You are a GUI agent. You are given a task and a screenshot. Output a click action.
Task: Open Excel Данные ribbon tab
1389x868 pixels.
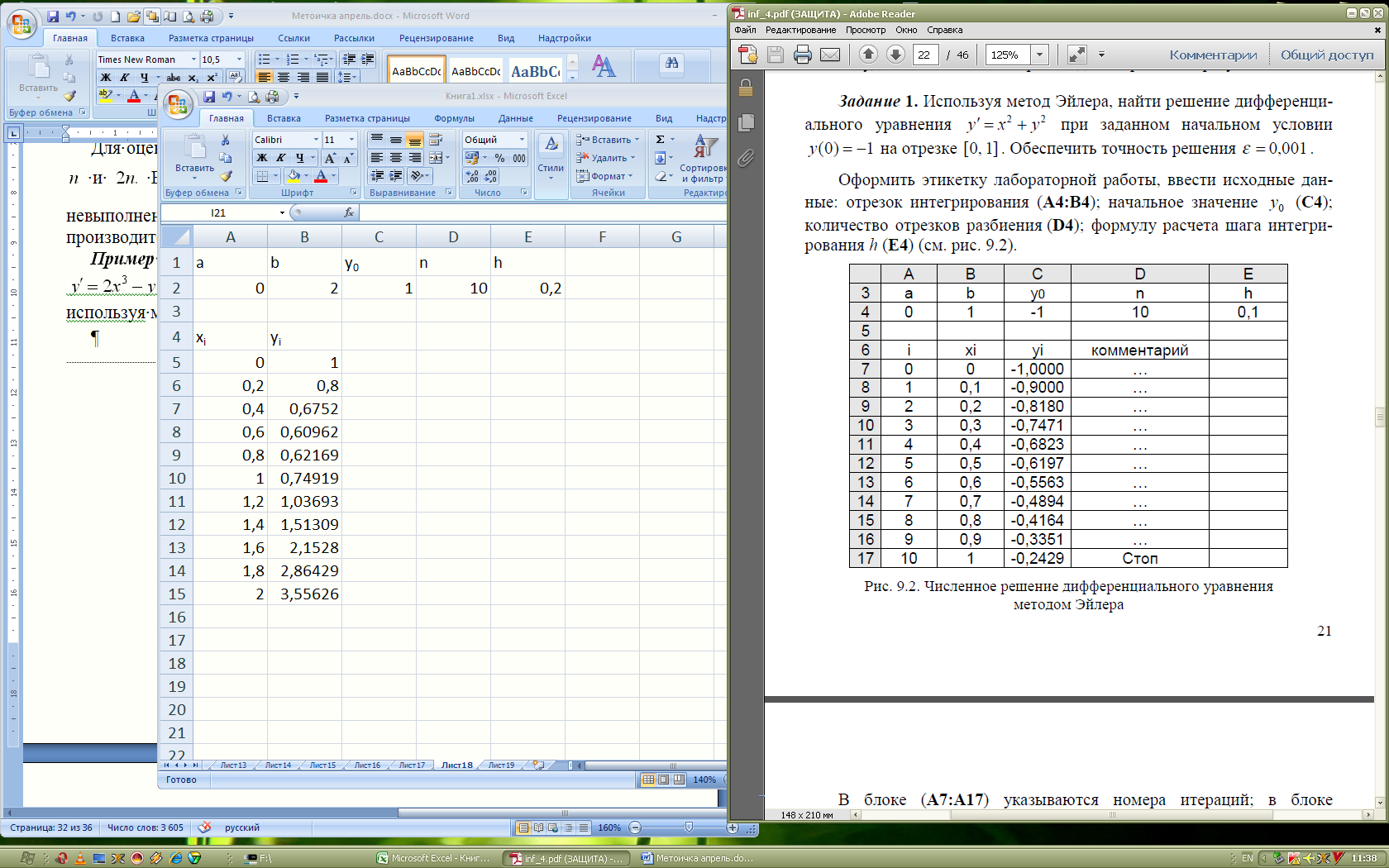(515, 118)
